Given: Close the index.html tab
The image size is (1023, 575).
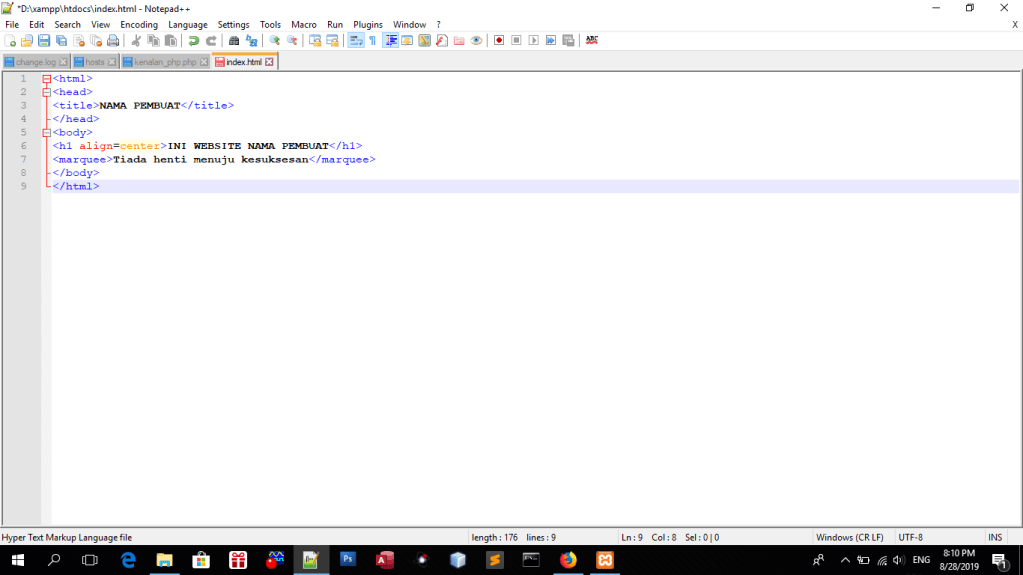Looking at the screenshot, I should click(x=270, y=62).
